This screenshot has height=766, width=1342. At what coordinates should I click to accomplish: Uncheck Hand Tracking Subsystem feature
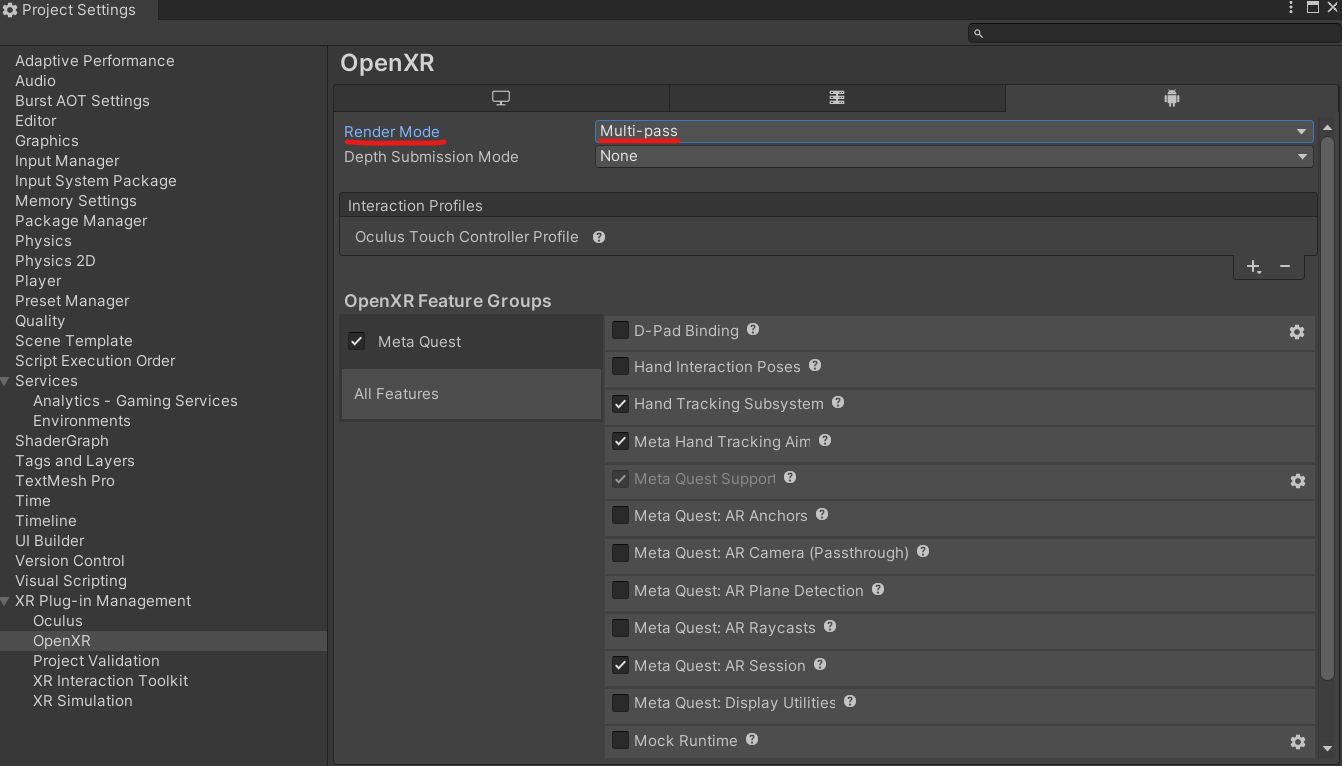[x=621, y=404]
